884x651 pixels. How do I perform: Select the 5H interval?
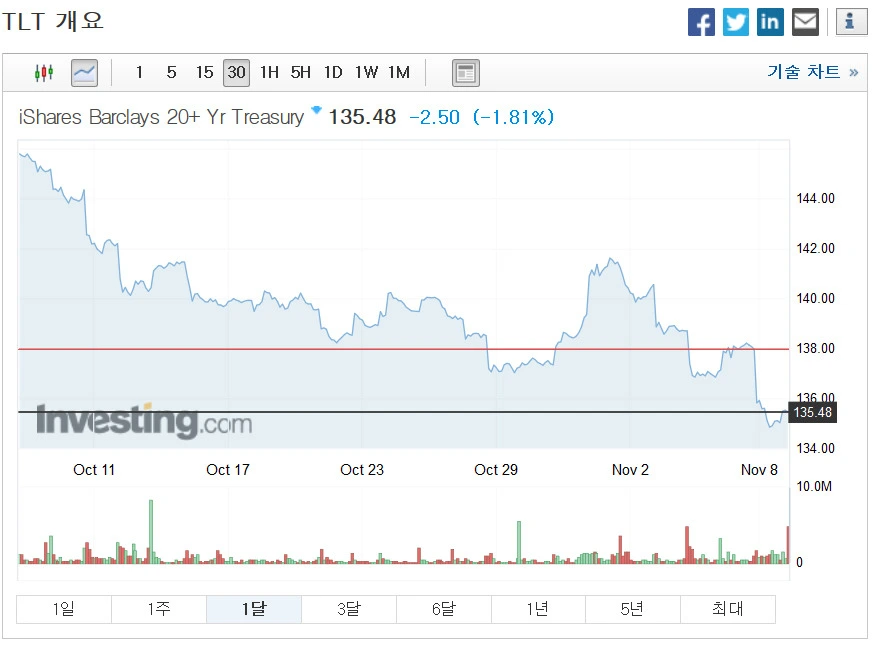pyautogui.click(x=300, y=73)
